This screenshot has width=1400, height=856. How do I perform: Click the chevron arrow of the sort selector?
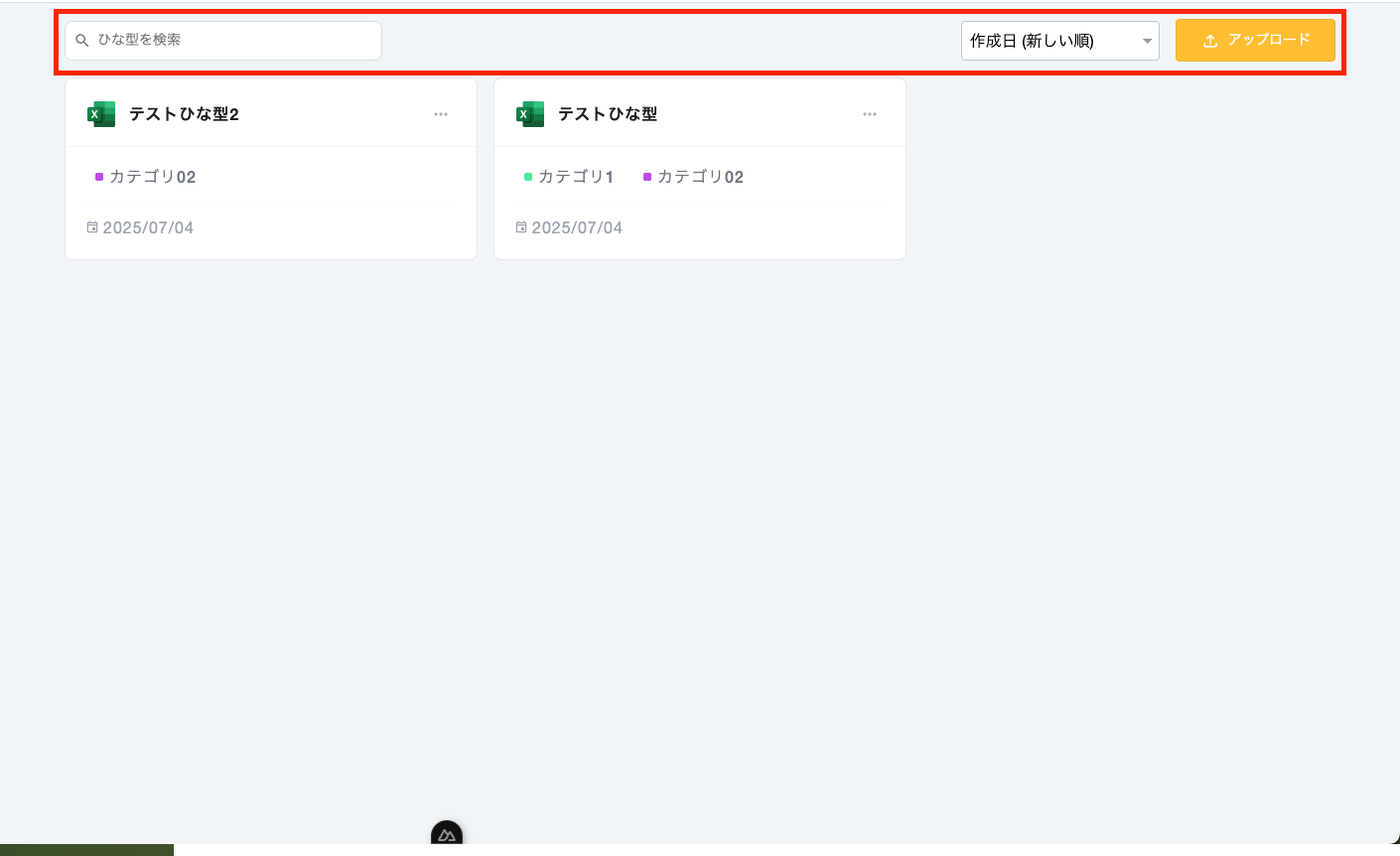pyautogui.click(x=1147, y=41)
